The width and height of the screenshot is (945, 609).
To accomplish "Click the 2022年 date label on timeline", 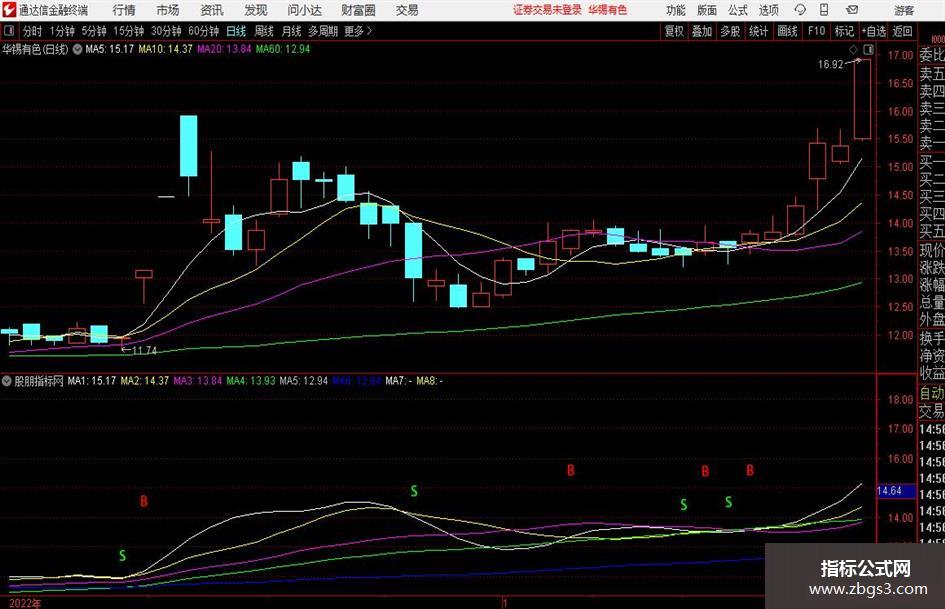I will [25, 603].
